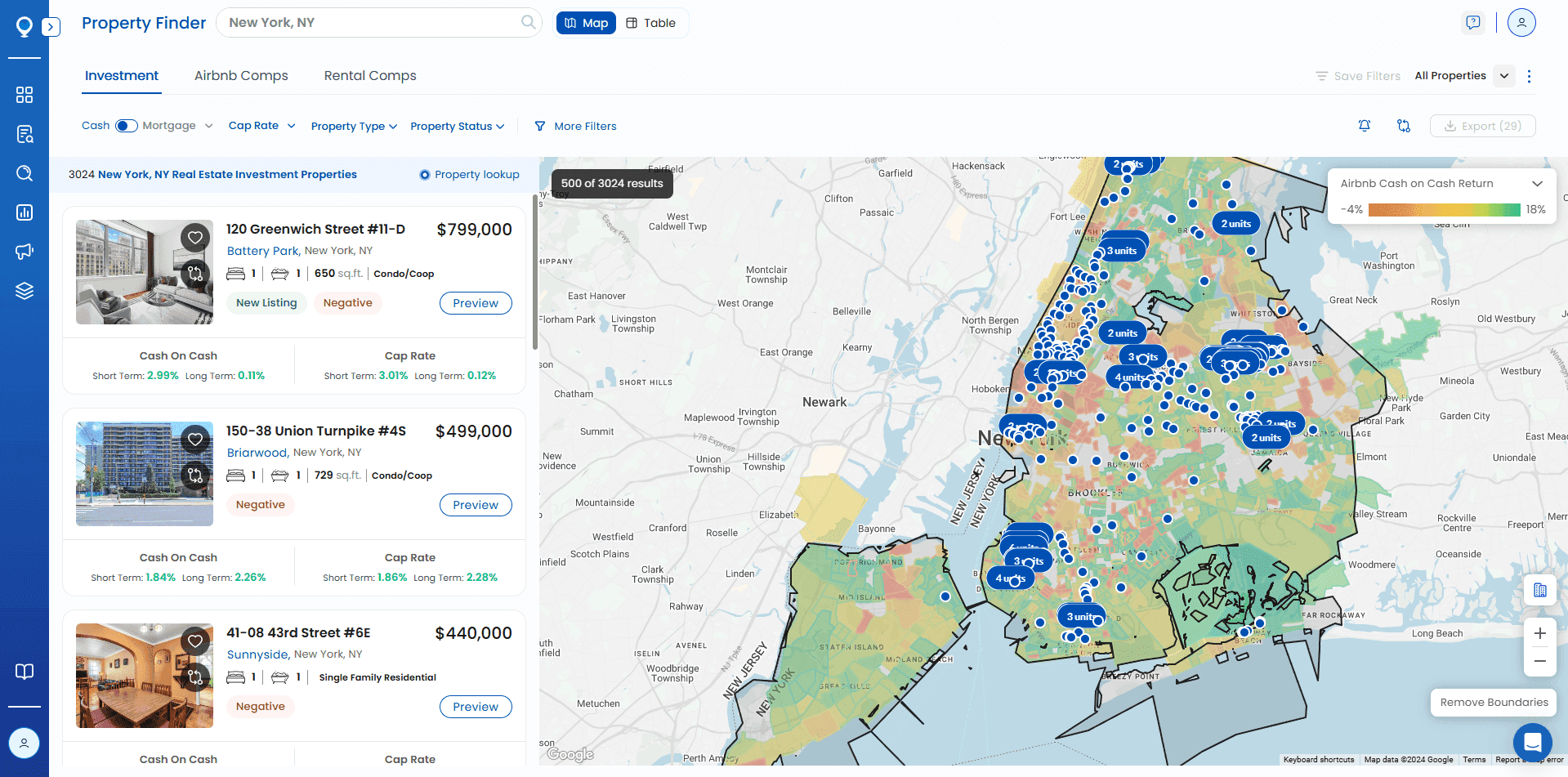
Task: Open the live chat bubble button
Action: click(1533, 743)
